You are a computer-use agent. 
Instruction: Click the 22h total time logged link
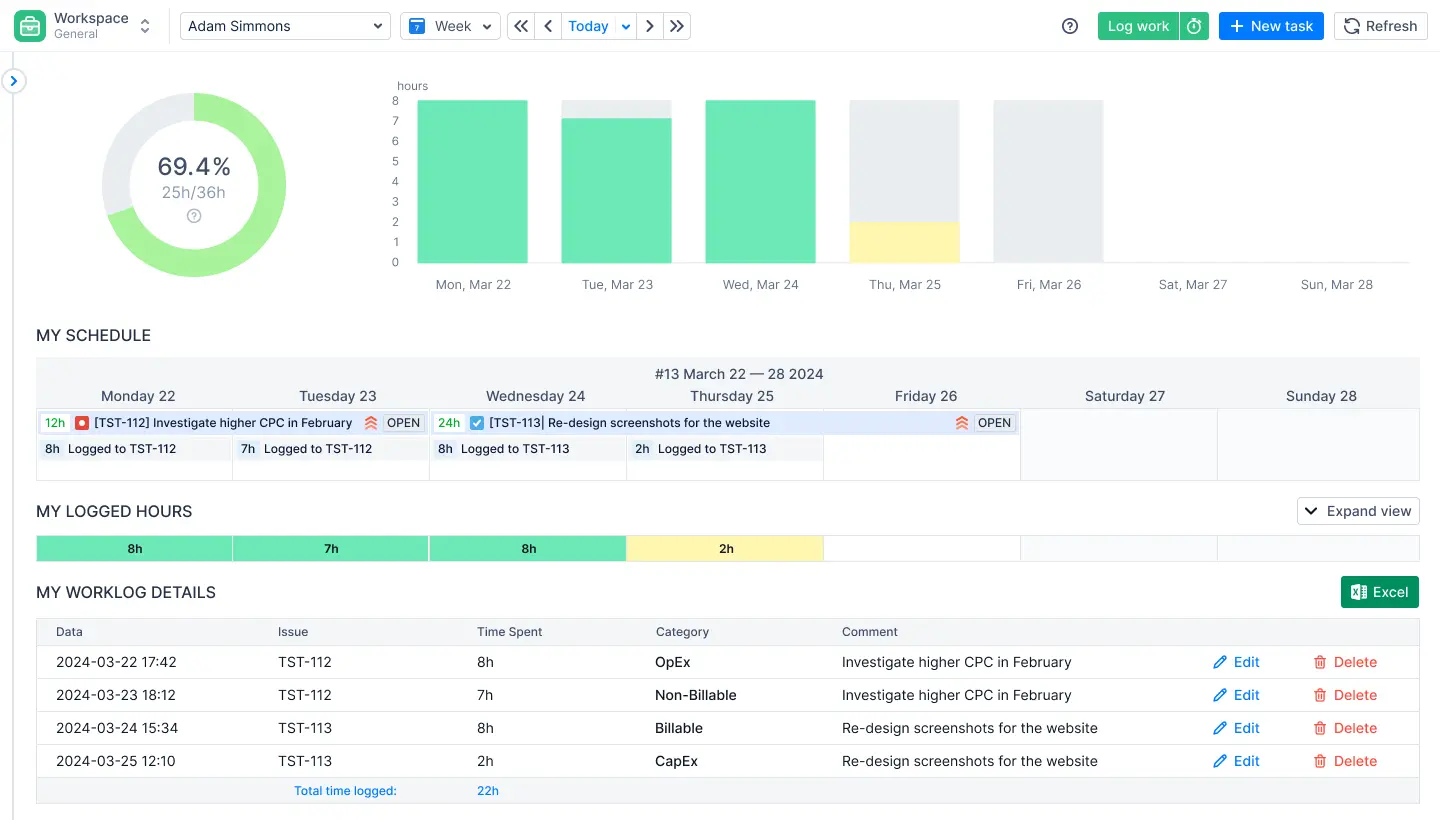click(487, 790)
